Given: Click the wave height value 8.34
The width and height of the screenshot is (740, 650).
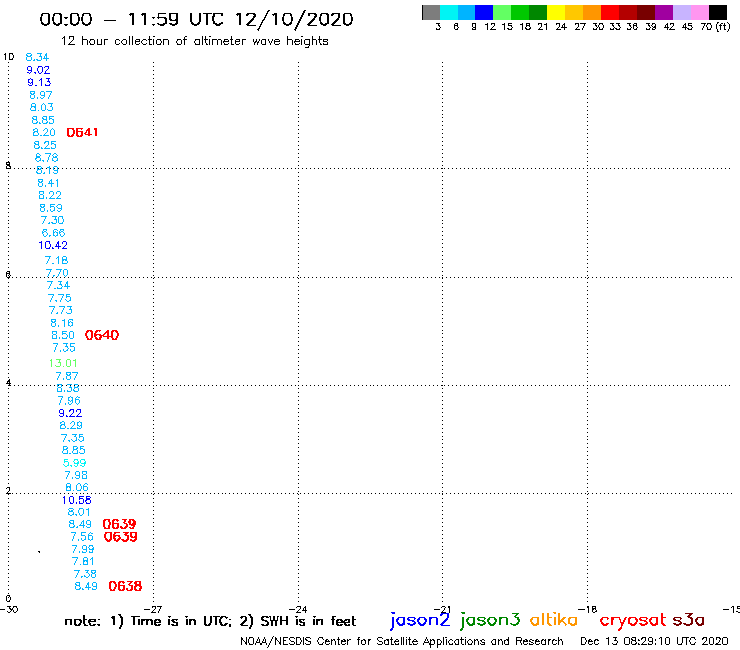Looking at the screenshot, I should pos(37,57).
